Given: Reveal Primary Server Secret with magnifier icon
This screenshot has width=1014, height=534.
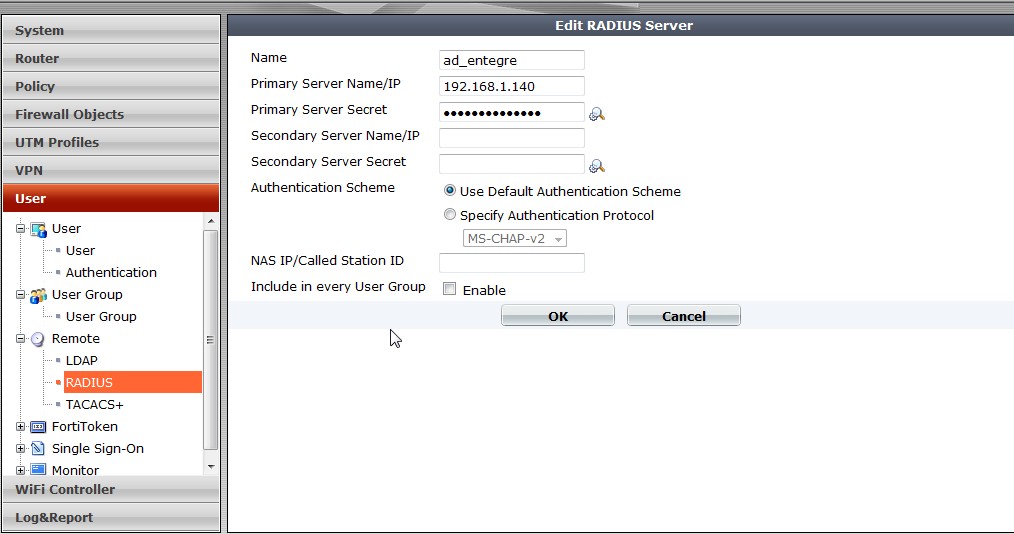Looking at the screenshot, I should coord(597,114).
